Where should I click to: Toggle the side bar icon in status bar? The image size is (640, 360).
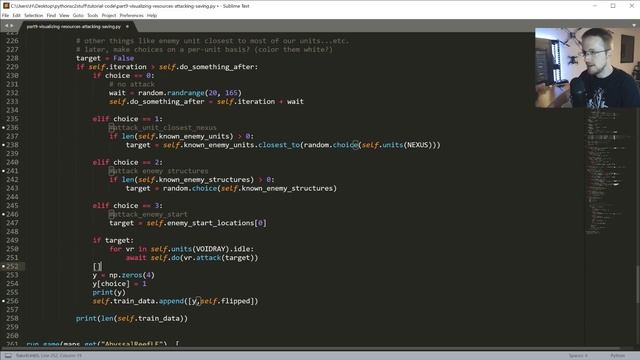[8, 356]
